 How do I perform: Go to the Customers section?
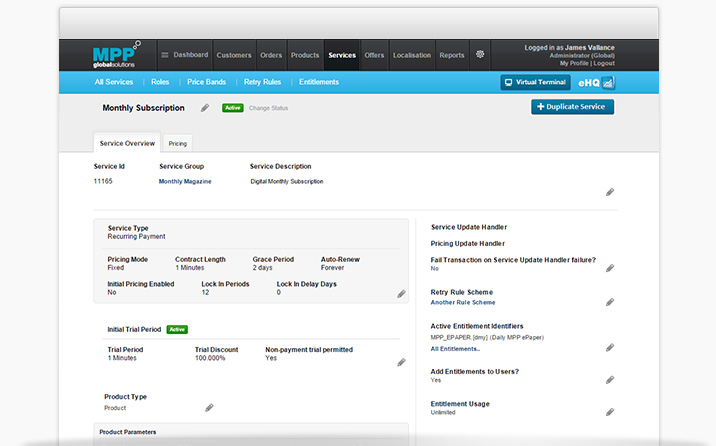pyautogui.click(x=234, y=55)
